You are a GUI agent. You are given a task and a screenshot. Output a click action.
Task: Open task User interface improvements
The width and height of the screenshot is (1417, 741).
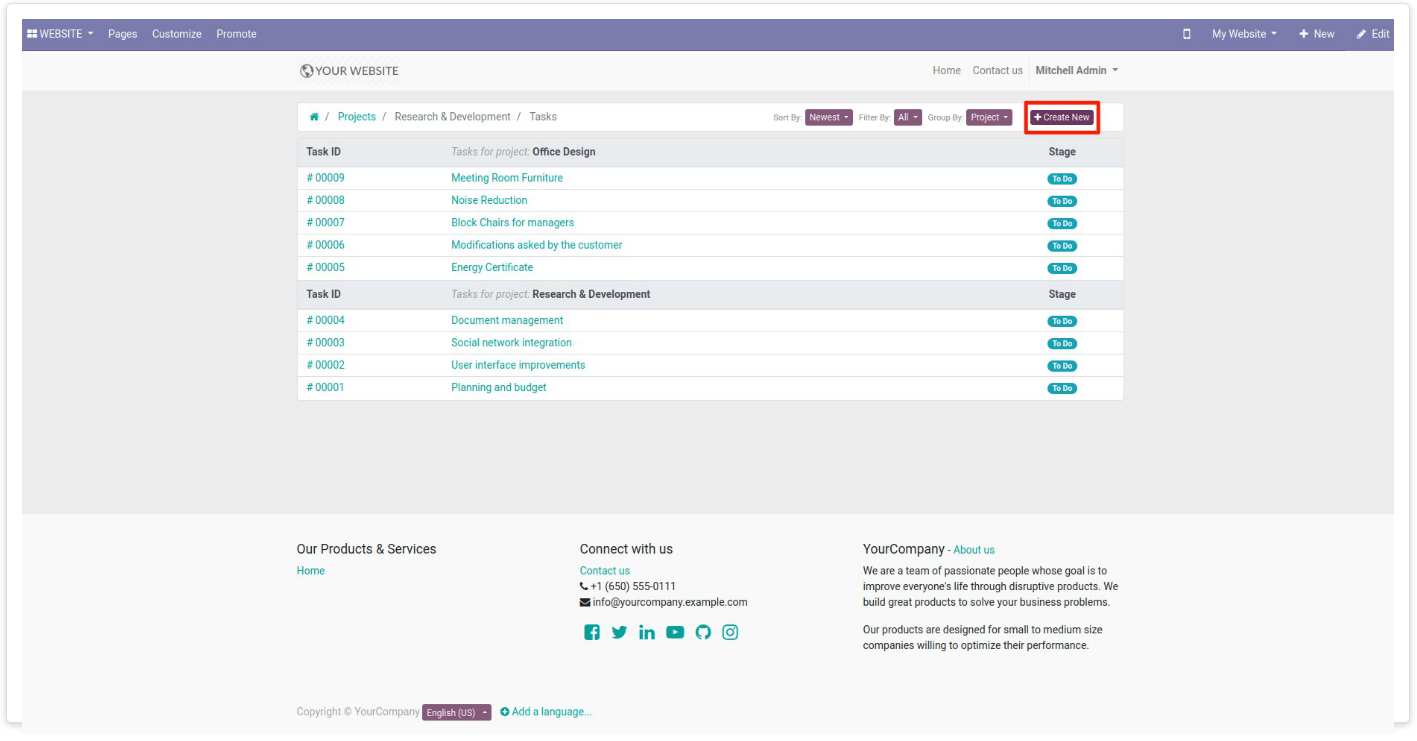[x=518, y=365]
